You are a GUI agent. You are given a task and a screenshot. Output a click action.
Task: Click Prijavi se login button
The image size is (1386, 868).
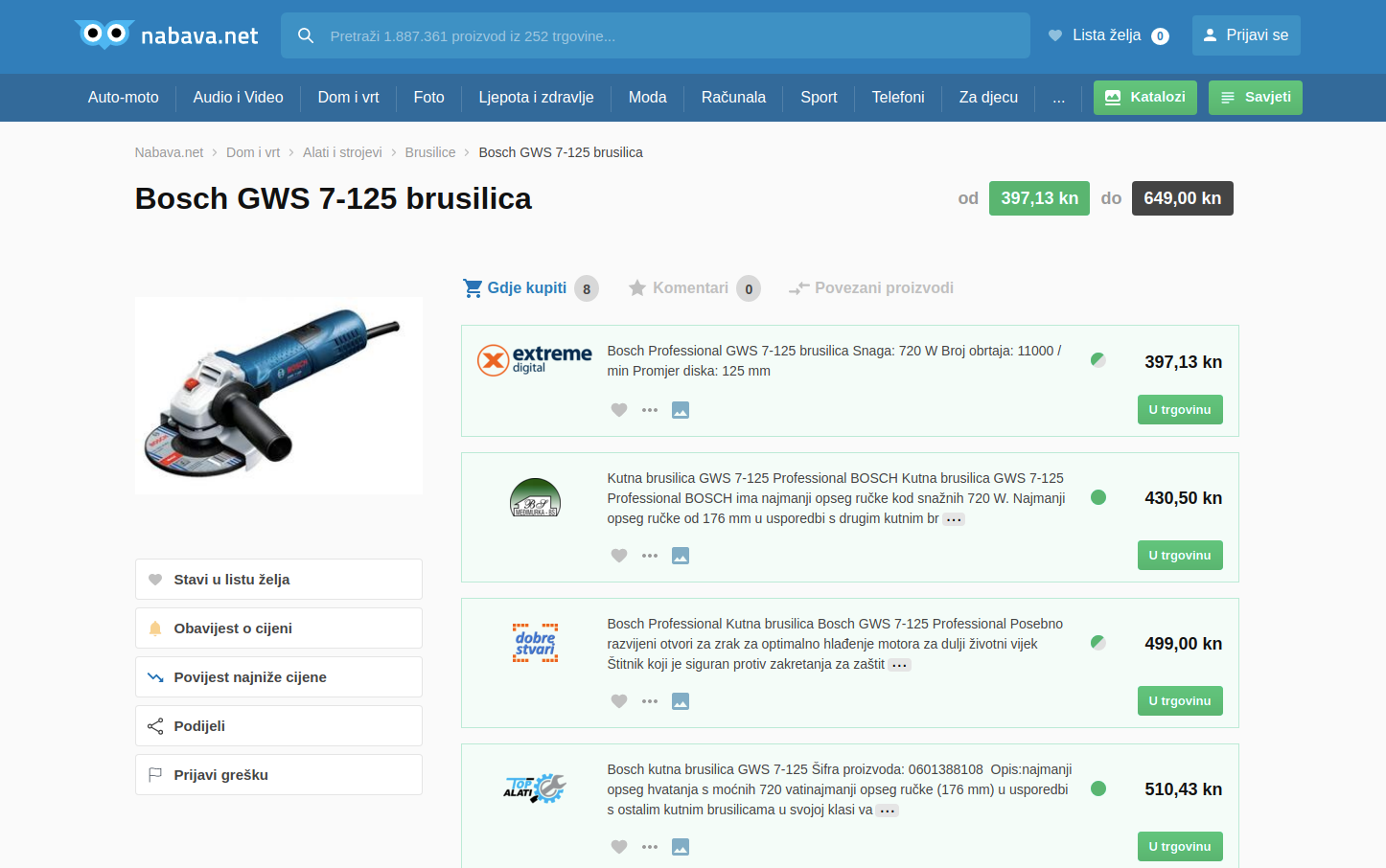click(1246, 35)
